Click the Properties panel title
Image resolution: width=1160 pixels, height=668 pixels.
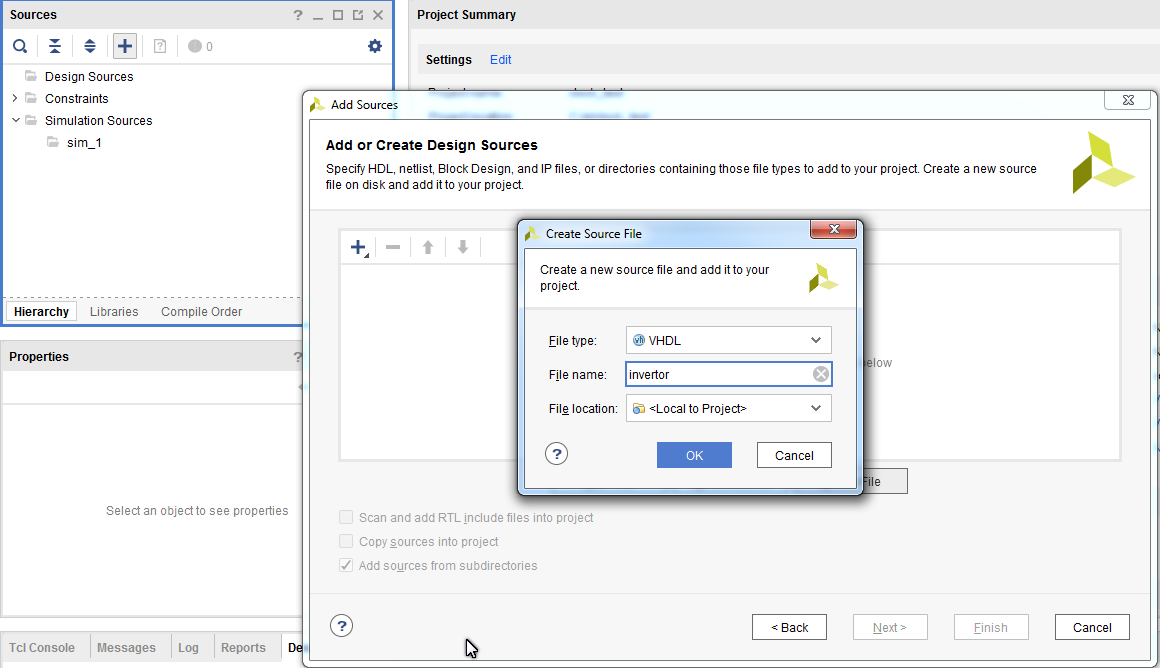click(38, 357)
